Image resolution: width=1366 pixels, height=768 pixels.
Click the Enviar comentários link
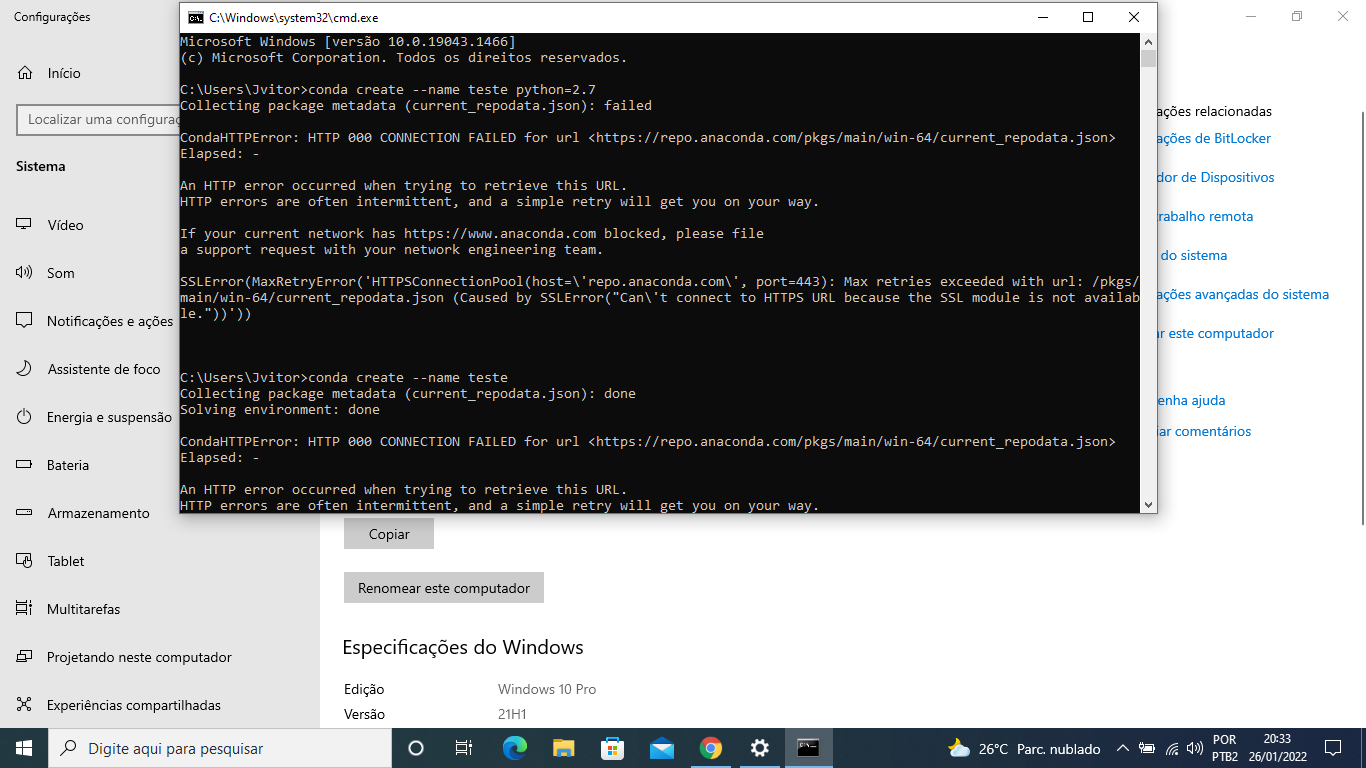tap(1204, 431)
